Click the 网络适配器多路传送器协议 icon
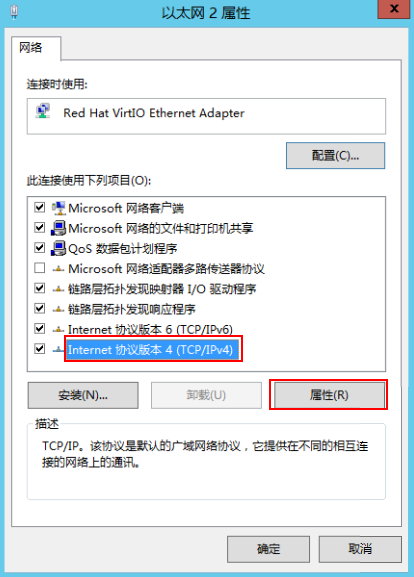414x577 pixels. pyautogui.click(x=58, y=269)
